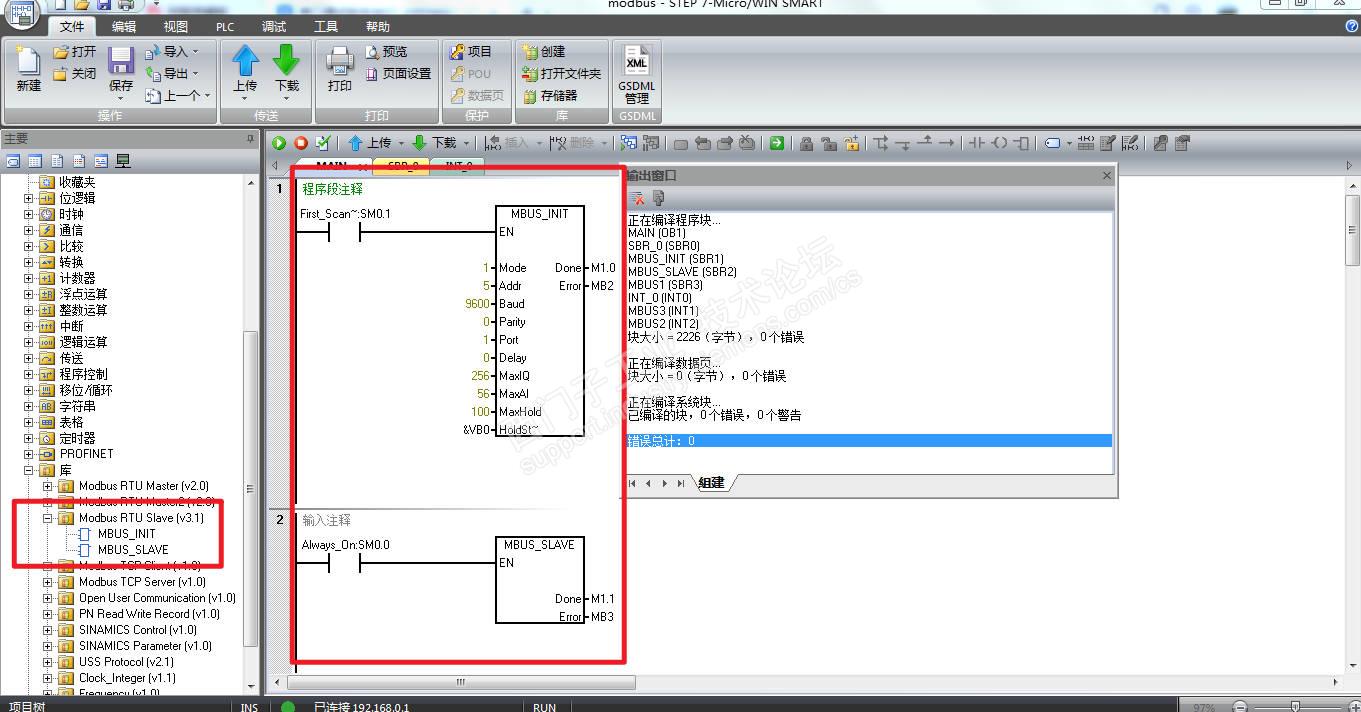
Task: Select MBUS_SLAVE in the library tree
Action: pyautogui.click(x=133, y=550)
